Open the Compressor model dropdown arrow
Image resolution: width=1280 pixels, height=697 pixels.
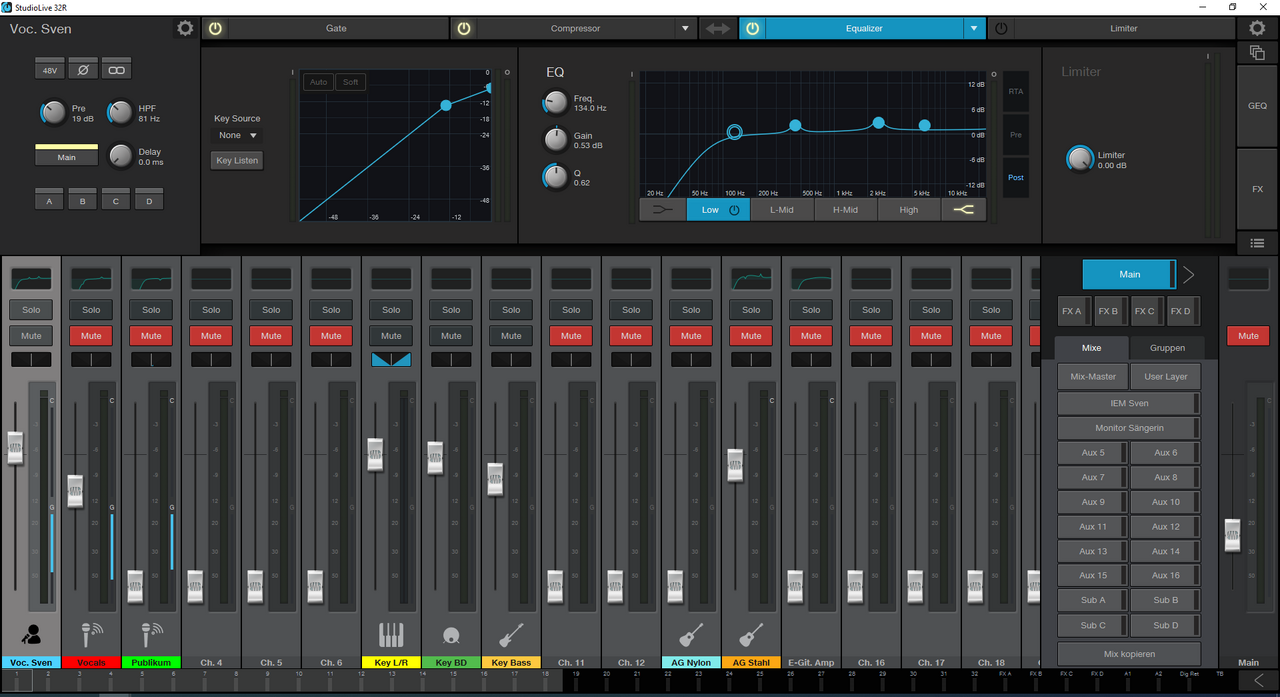pos(685,28)
